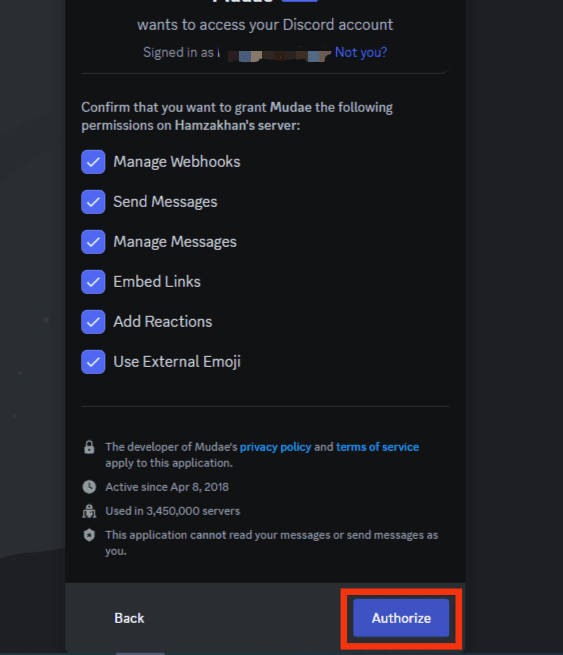
Task: Click the "Signed in as" text
Action: click(178, 52)
